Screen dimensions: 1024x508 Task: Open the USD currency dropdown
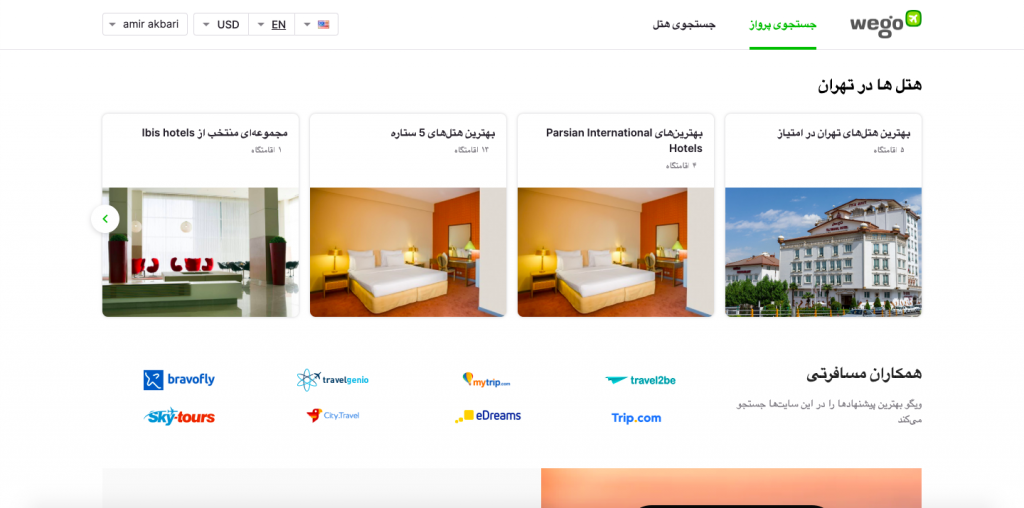221,24
